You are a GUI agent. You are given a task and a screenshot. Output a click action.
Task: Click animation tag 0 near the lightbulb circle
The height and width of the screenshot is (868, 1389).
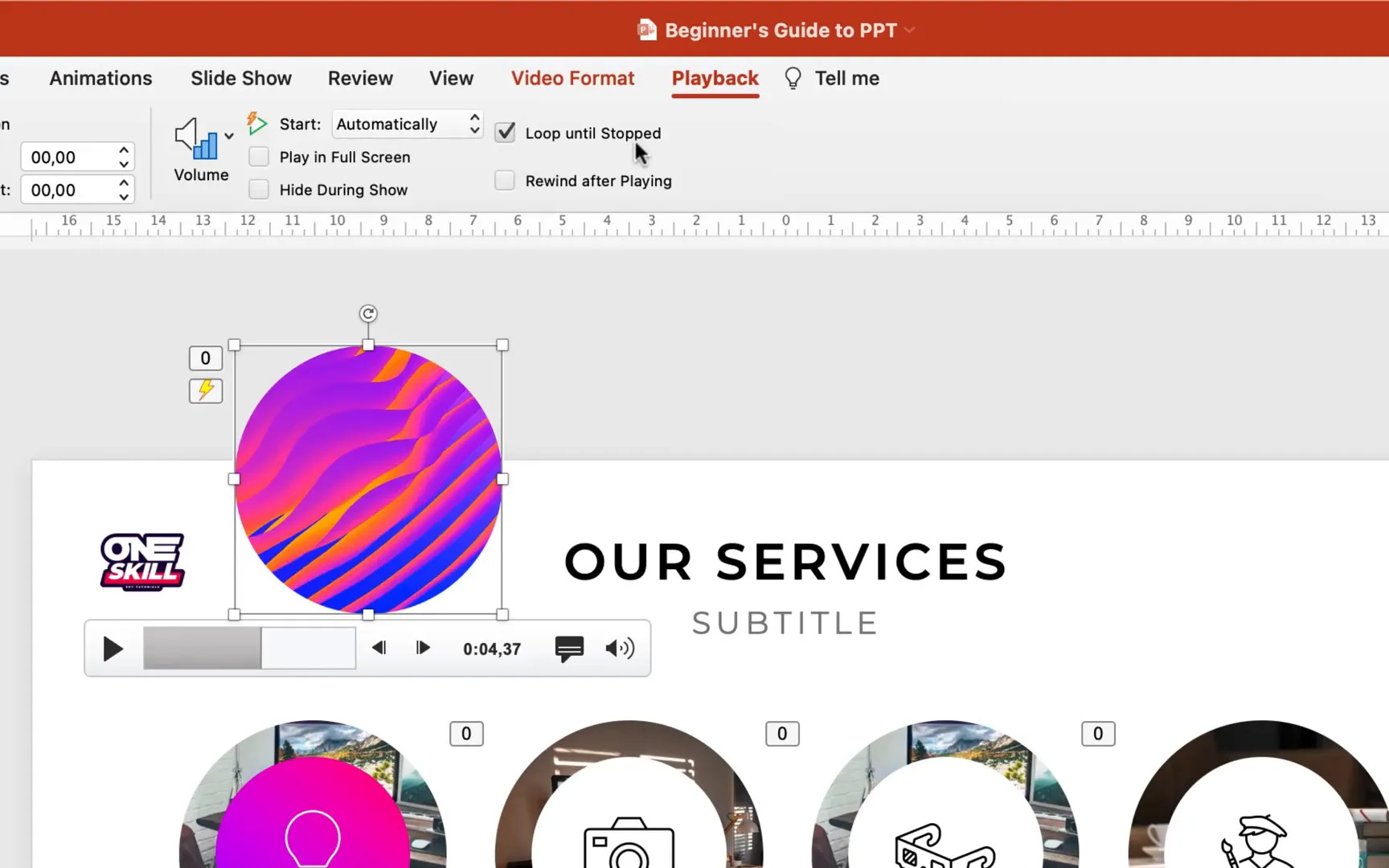point(466,734)
